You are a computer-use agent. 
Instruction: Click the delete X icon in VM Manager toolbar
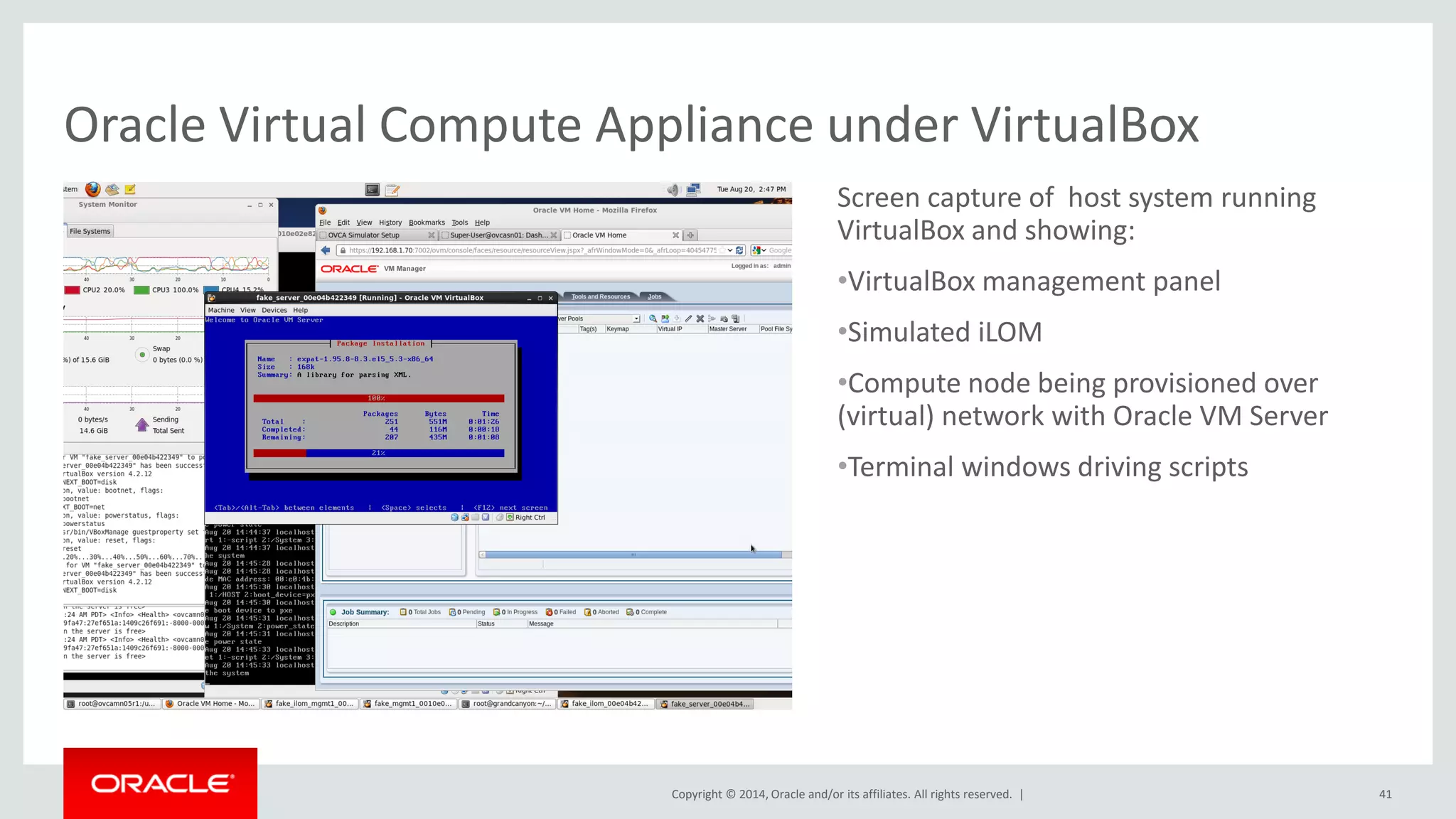click(700, 318)
